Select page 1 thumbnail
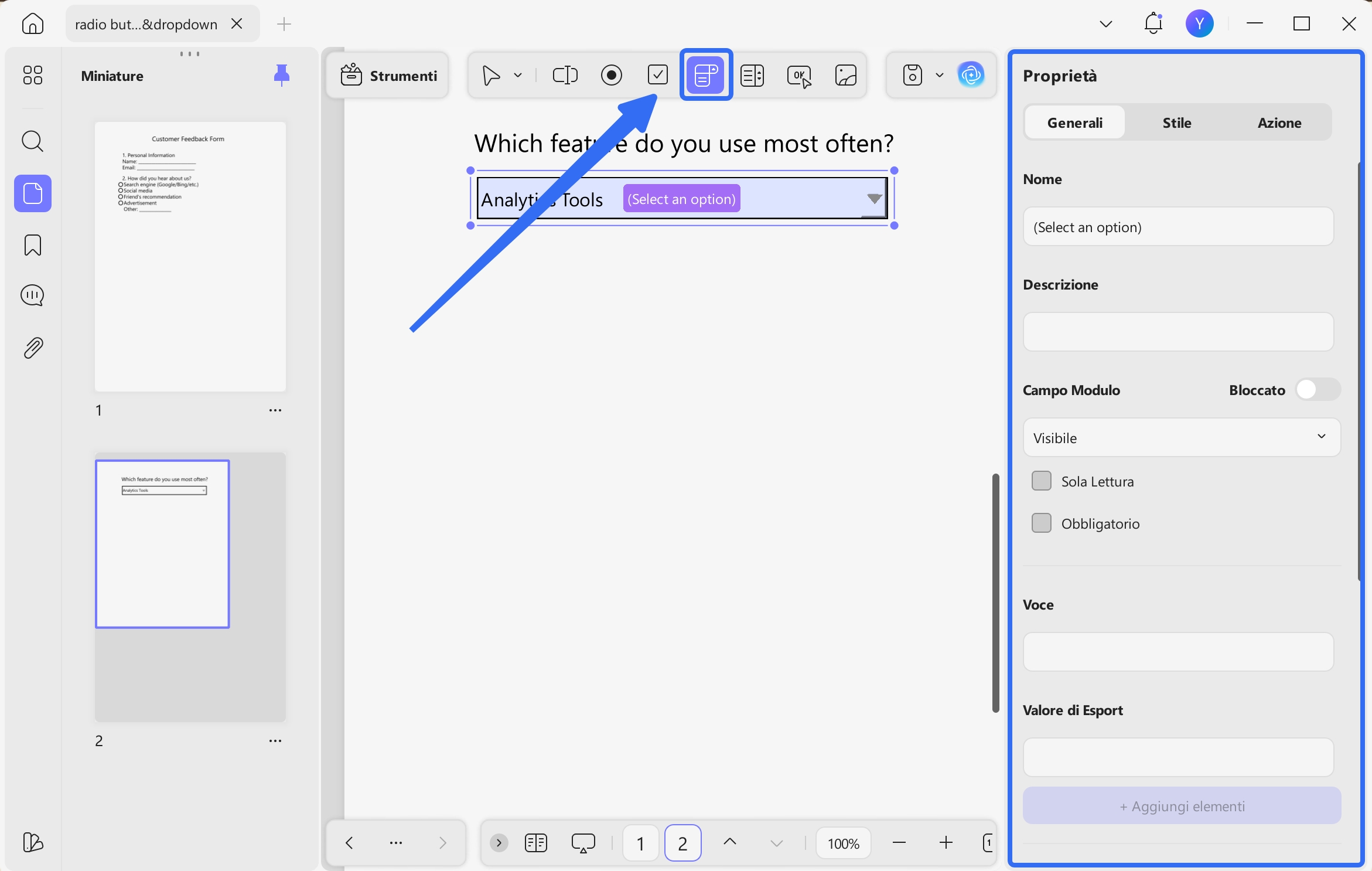This screenshot has height=871, width=1372. click(190, 257)
